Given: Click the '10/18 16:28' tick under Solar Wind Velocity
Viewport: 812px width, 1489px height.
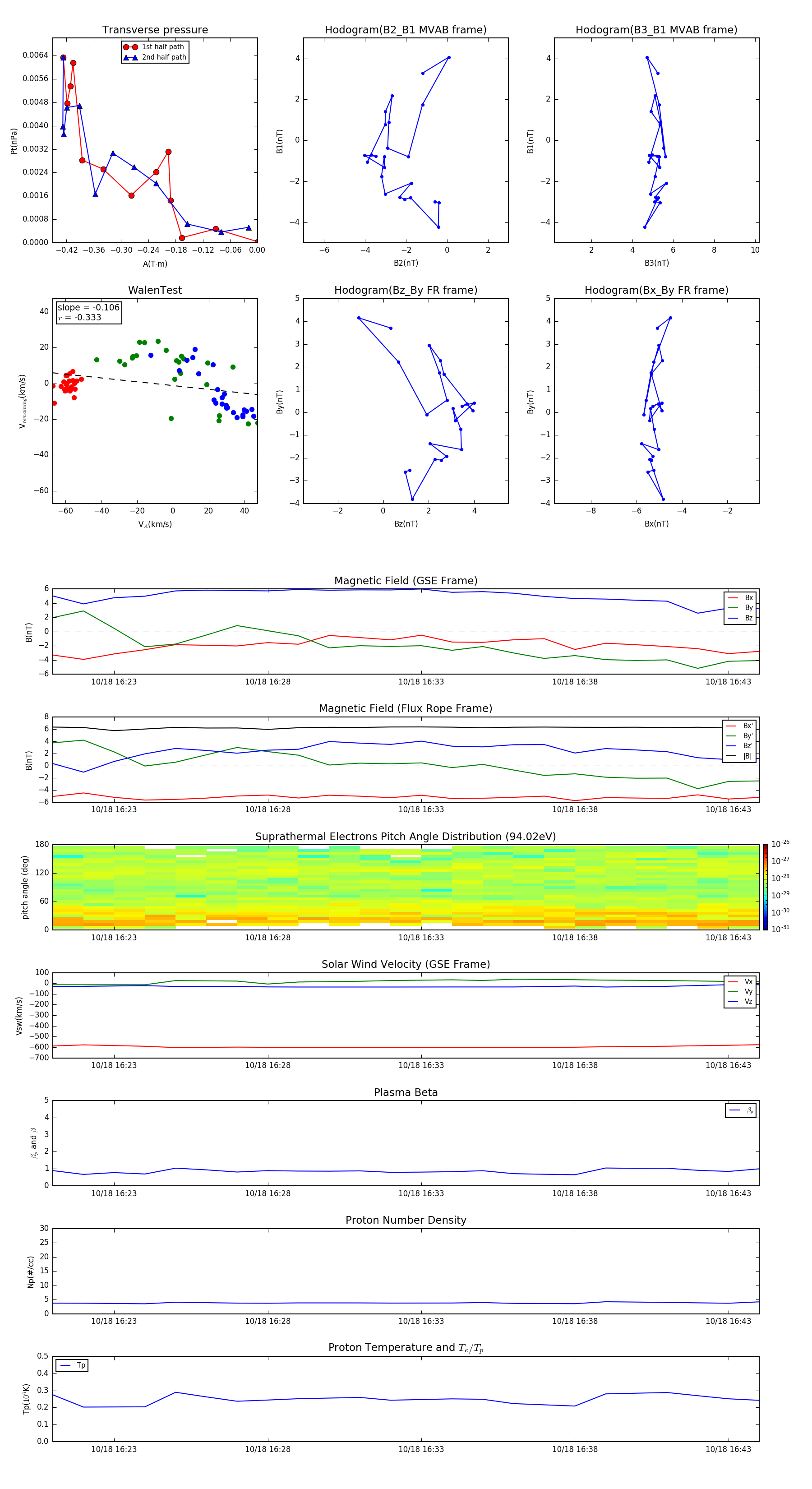Looking at the screenshot, I should click(x=268, y=1065).
